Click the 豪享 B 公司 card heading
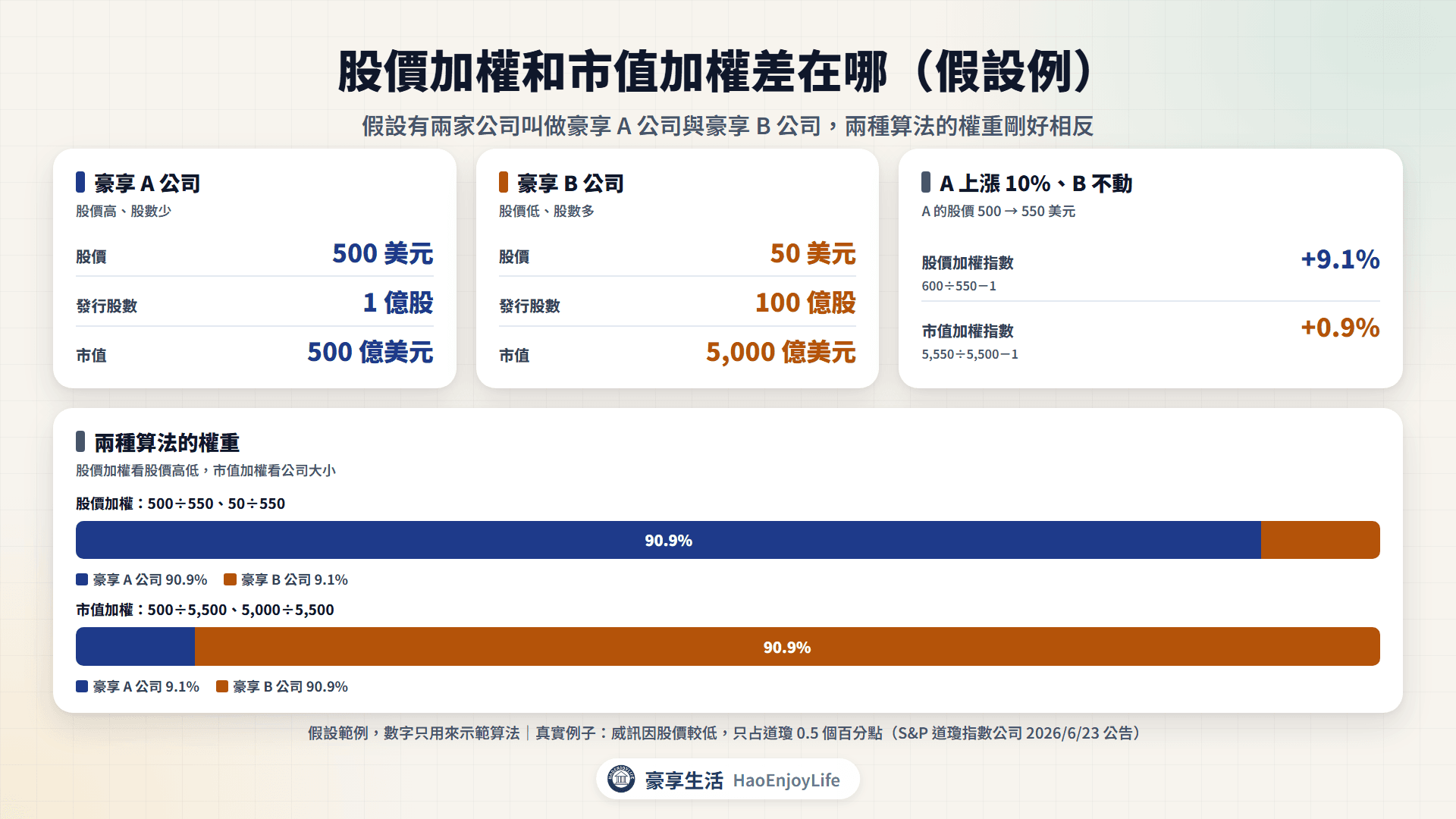 point(570,183)
